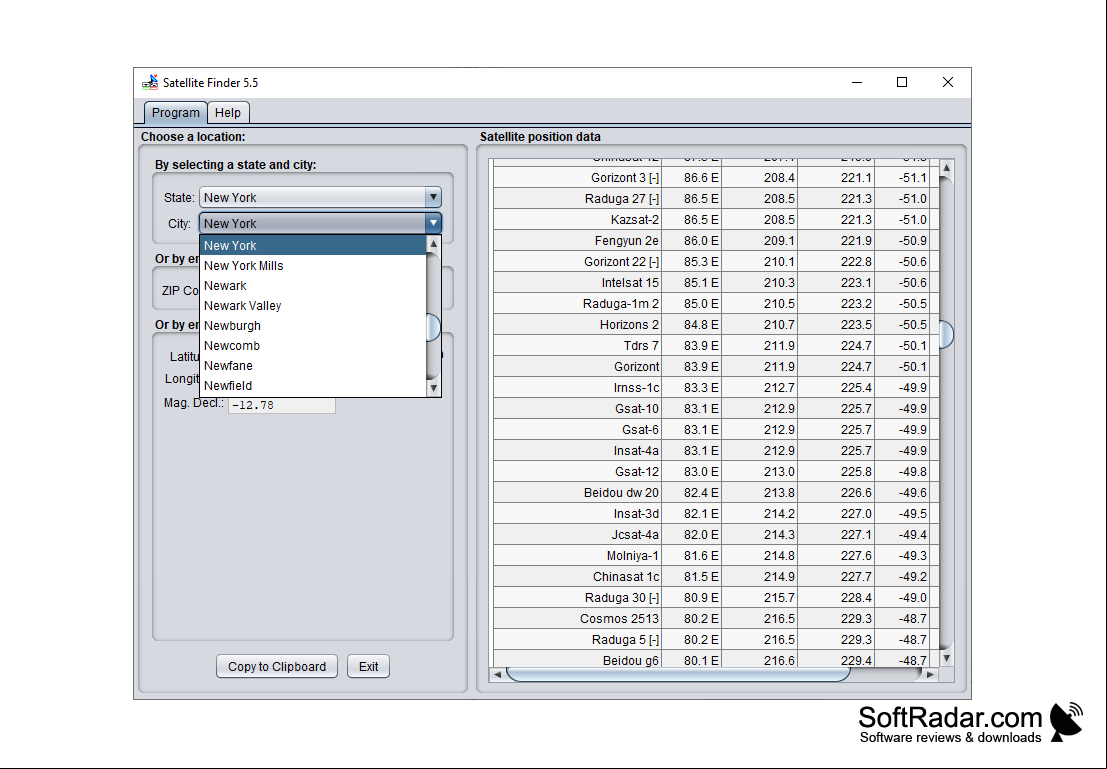This screenshot has height=769, width=1107.
Task: Click the State dropdown arrow button
Action: [x=433, y=198]
